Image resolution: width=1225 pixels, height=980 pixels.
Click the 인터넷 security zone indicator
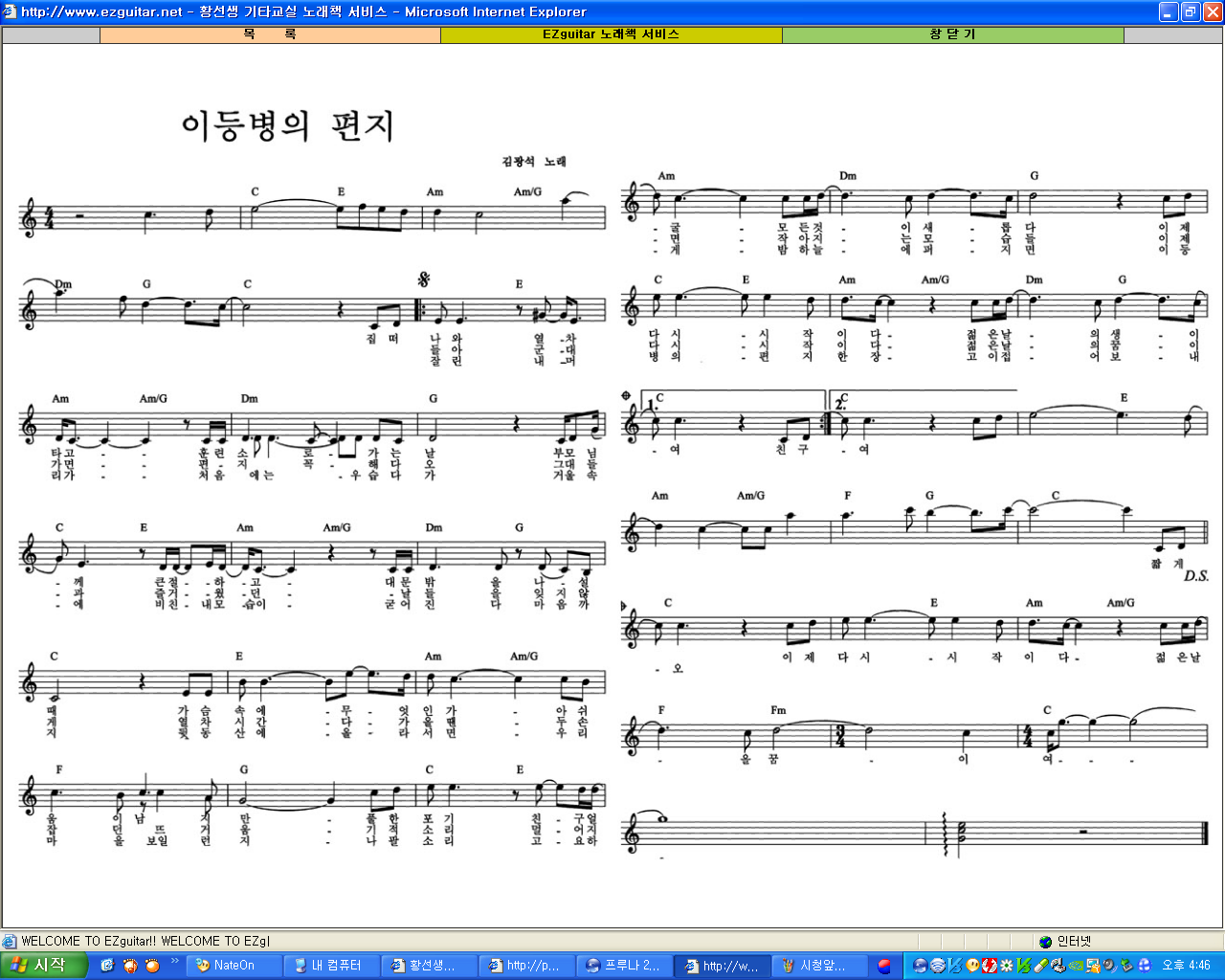pyautogui.click(x=1064, y=942)
